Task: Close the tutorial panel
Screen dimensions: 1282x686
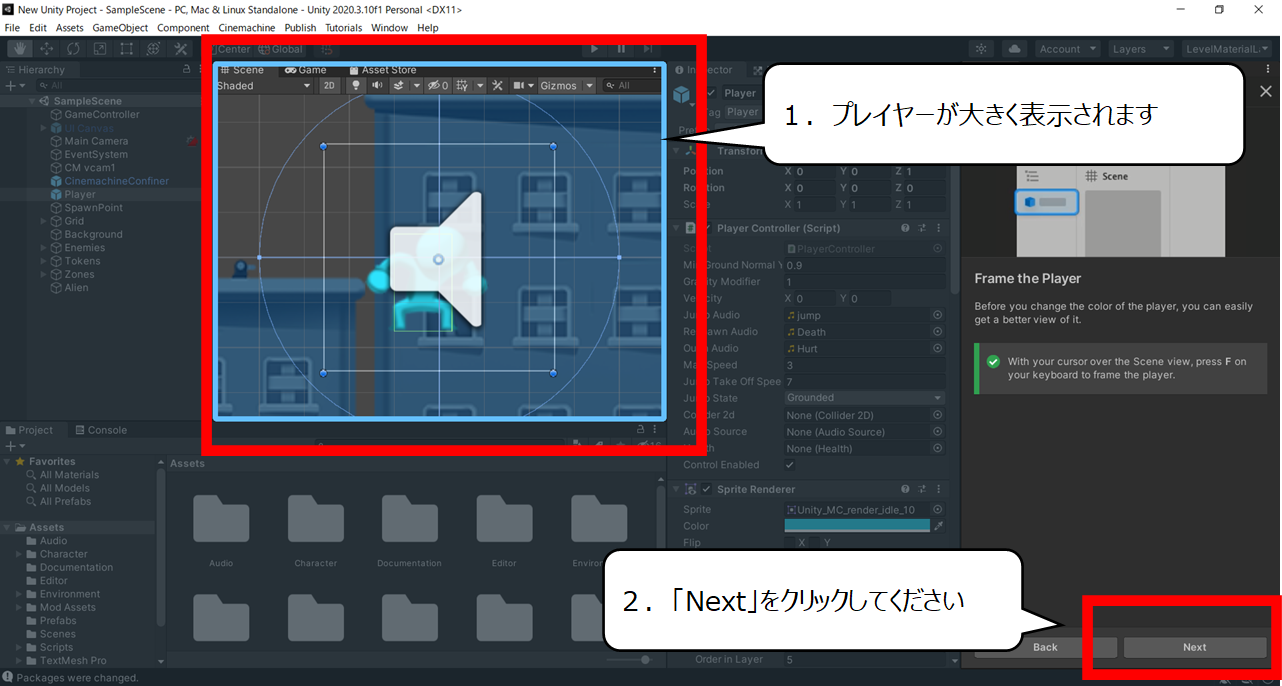Action: click(1265, 91)
